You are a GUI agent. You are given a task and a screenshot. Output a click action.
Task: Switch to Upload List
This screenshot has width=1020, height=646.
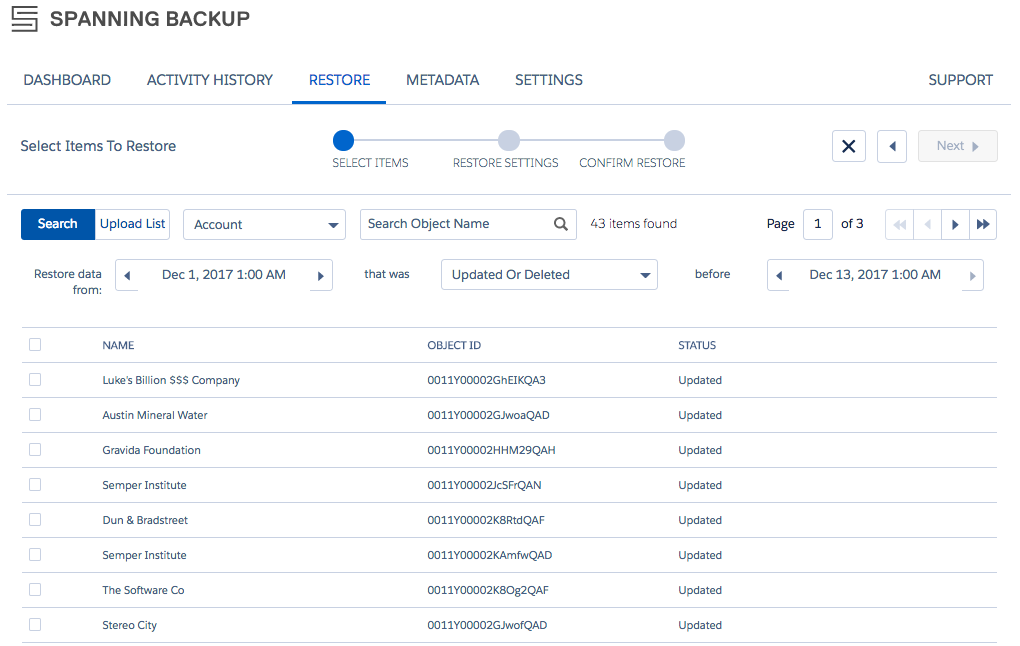(x=133, y=224)
